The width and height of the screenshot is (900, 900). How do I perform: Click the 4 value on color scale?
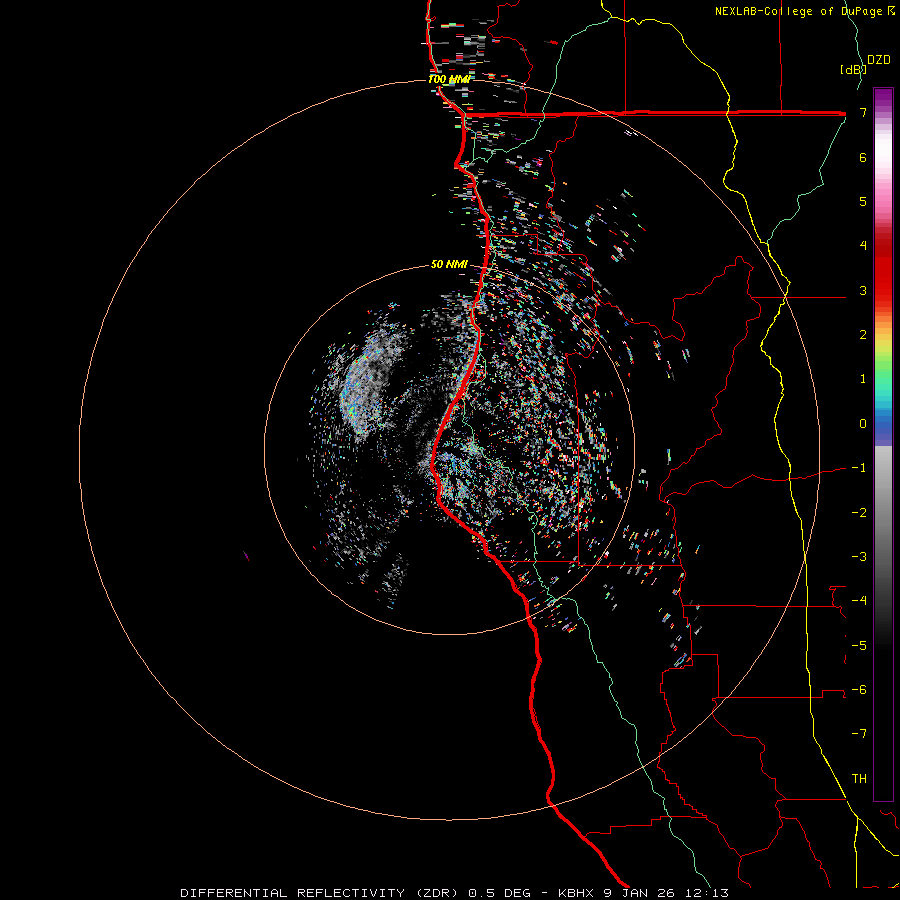click(x=863, y=246)
